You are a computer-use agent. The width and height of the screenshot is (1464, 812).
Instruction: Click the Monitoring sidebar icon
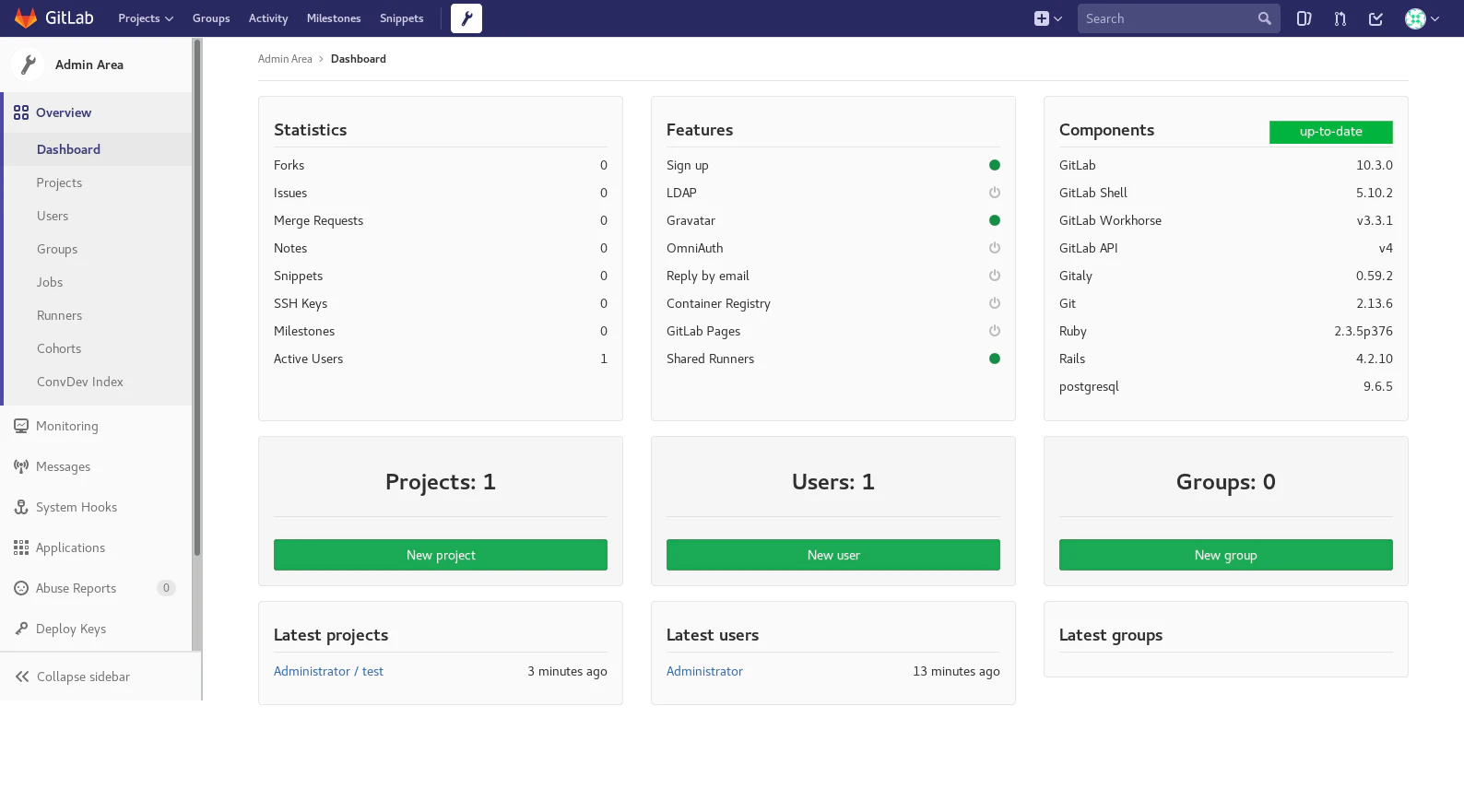pyautogui.click(x=21, y=426)
